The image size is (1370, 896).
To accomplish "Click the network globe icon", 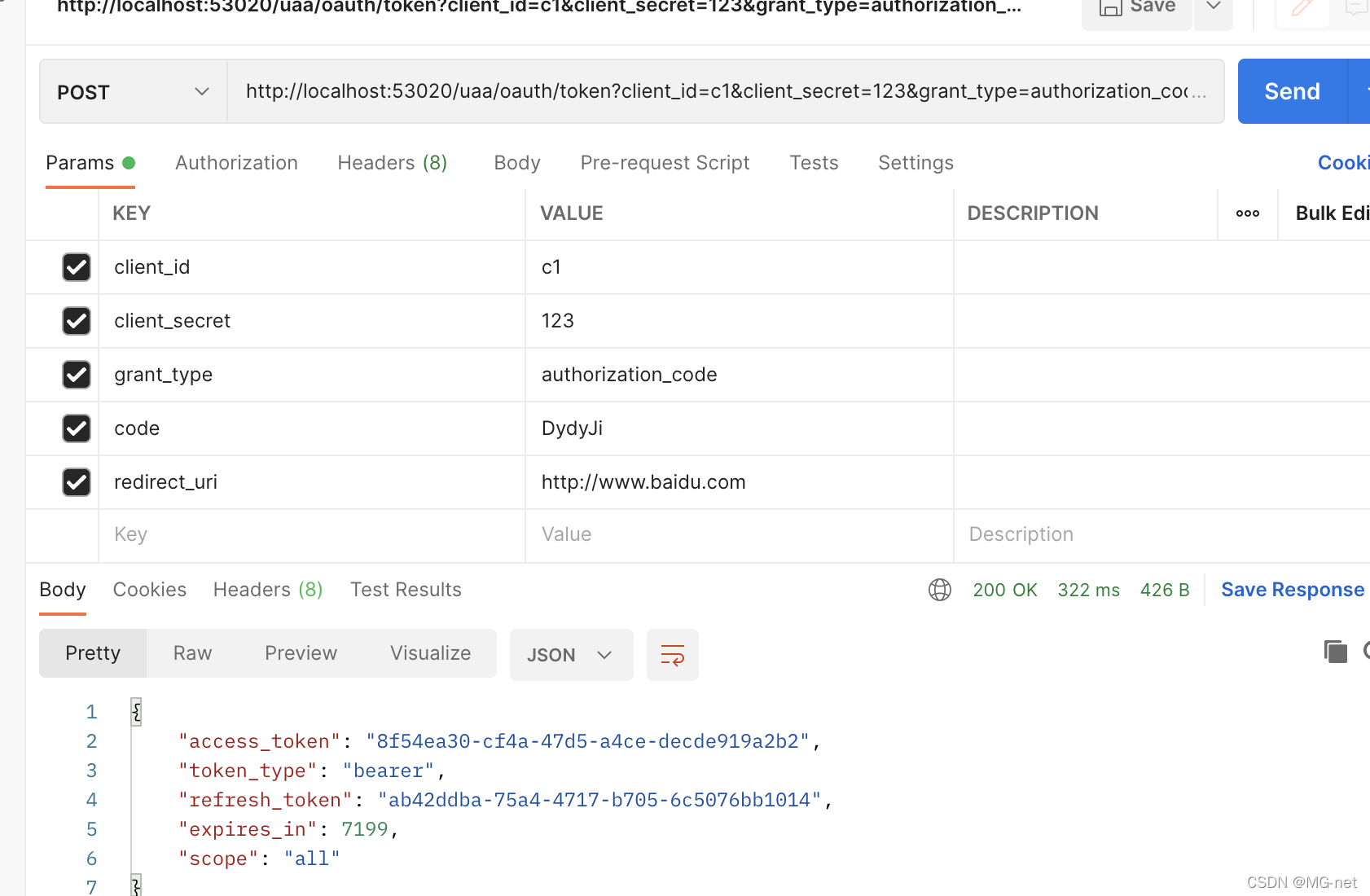I will (x=940, y=590).
